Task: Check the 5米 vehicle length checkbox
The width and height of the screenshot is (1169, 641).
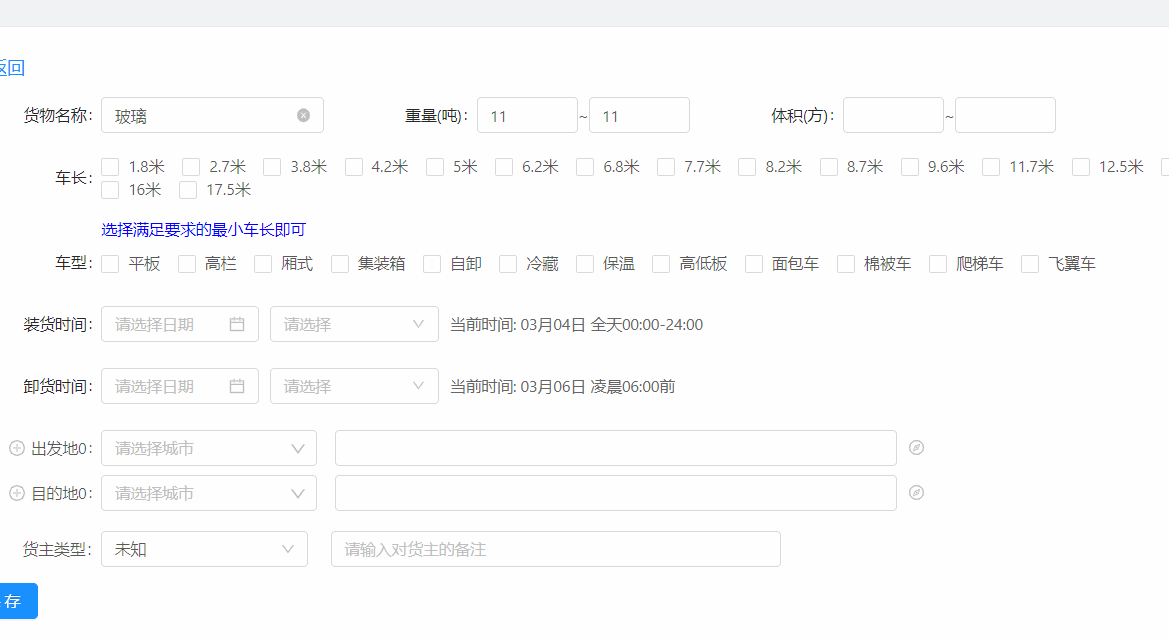Action: [x=435, y=166]
